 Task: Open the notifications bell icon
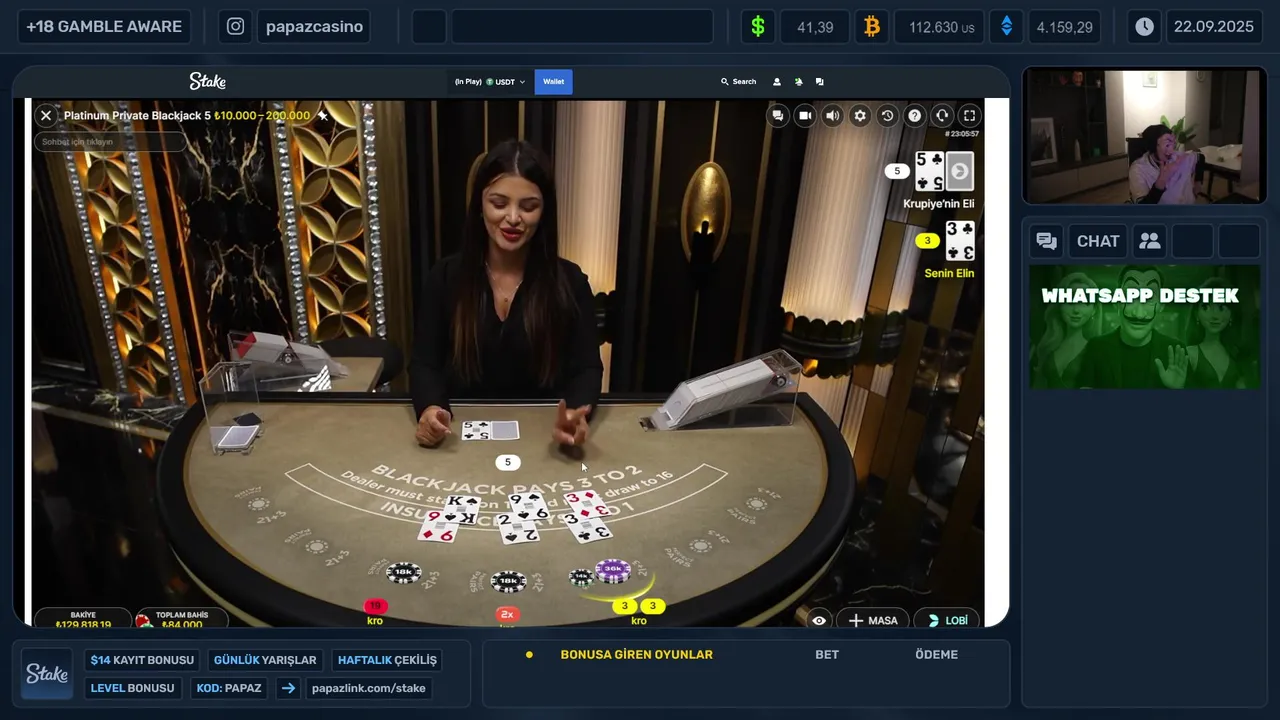click(x=798, y=82)
